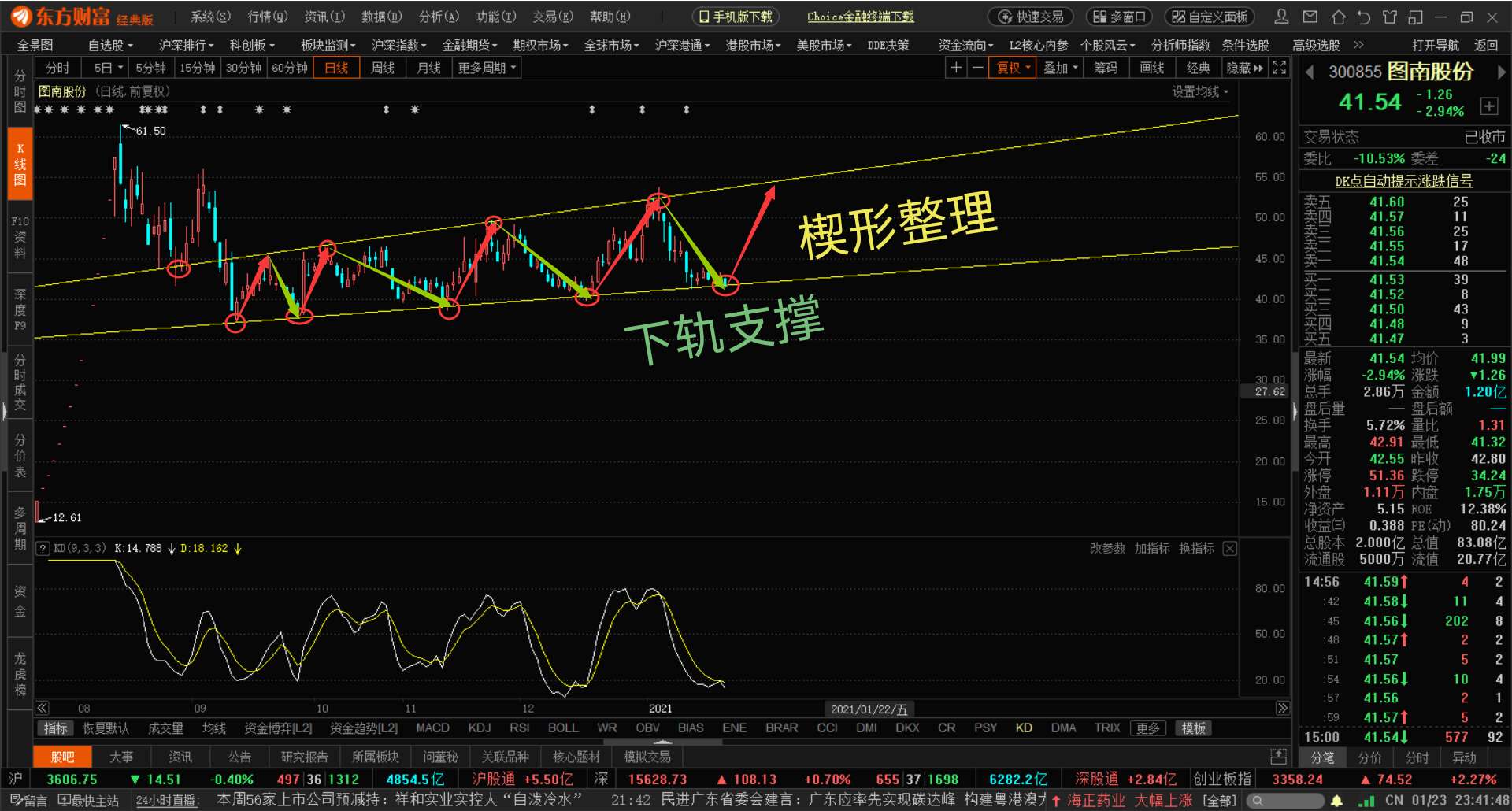
Task: Switch to 周线 weekly period
Action: pyautogui.click(x=383, y=68)
